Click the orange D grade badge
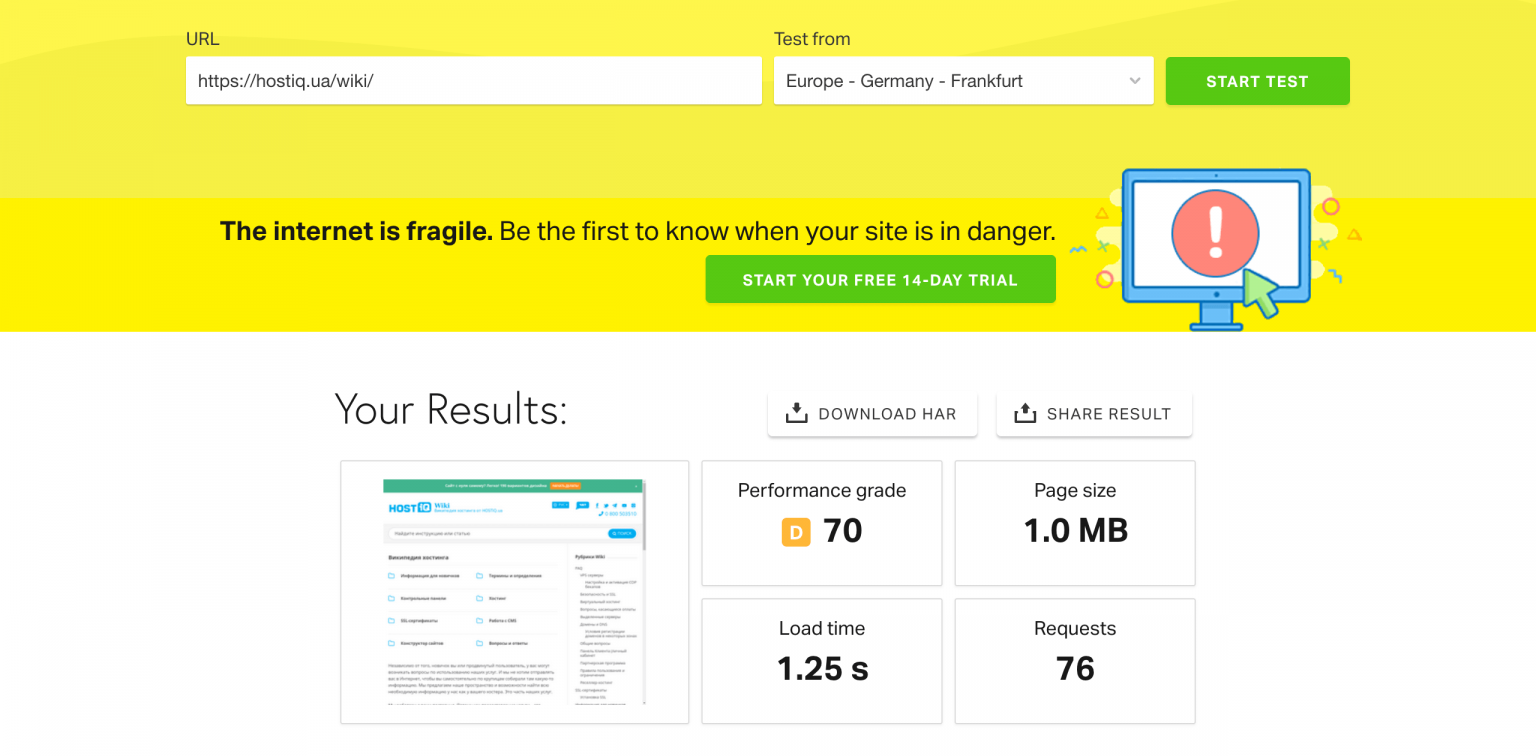 796,532
